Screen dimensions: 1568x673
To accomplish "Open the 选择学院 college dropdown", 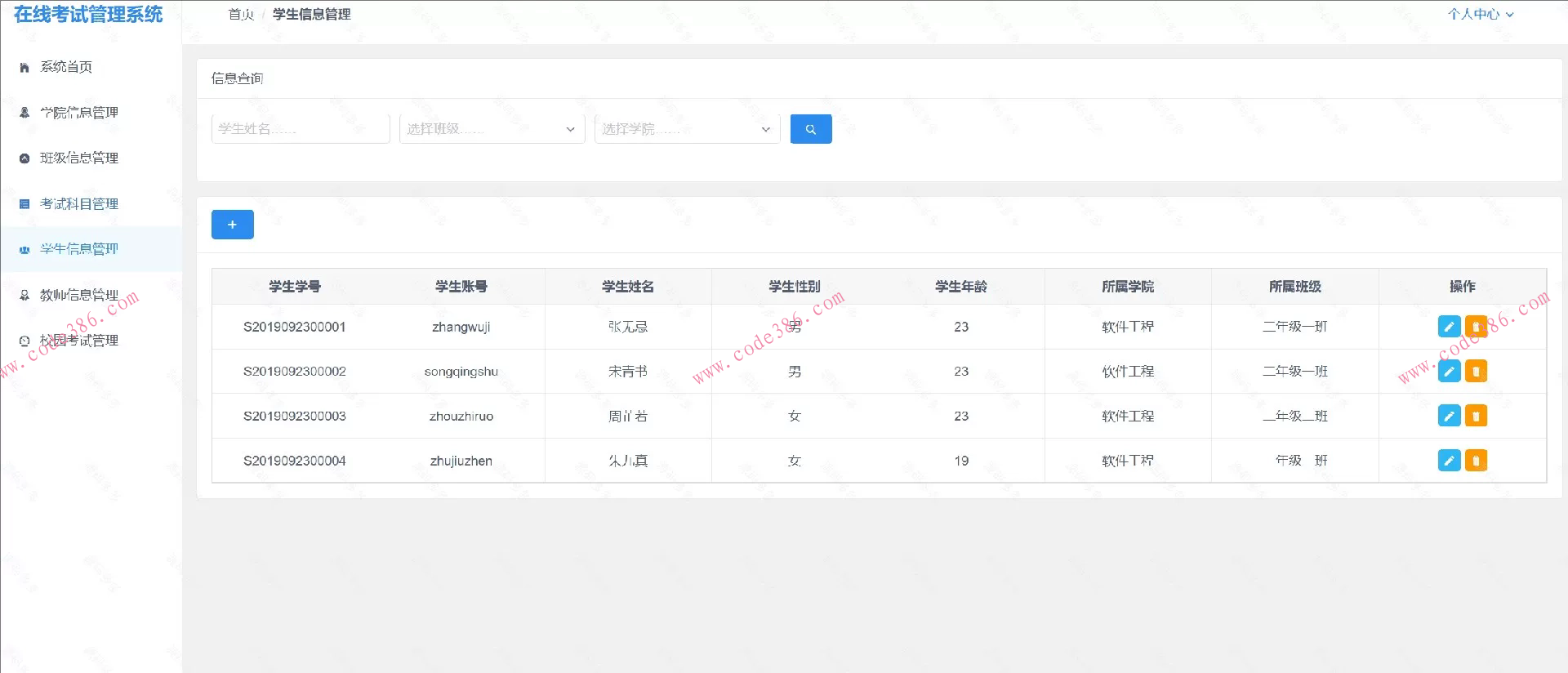I will coord(687,129).
